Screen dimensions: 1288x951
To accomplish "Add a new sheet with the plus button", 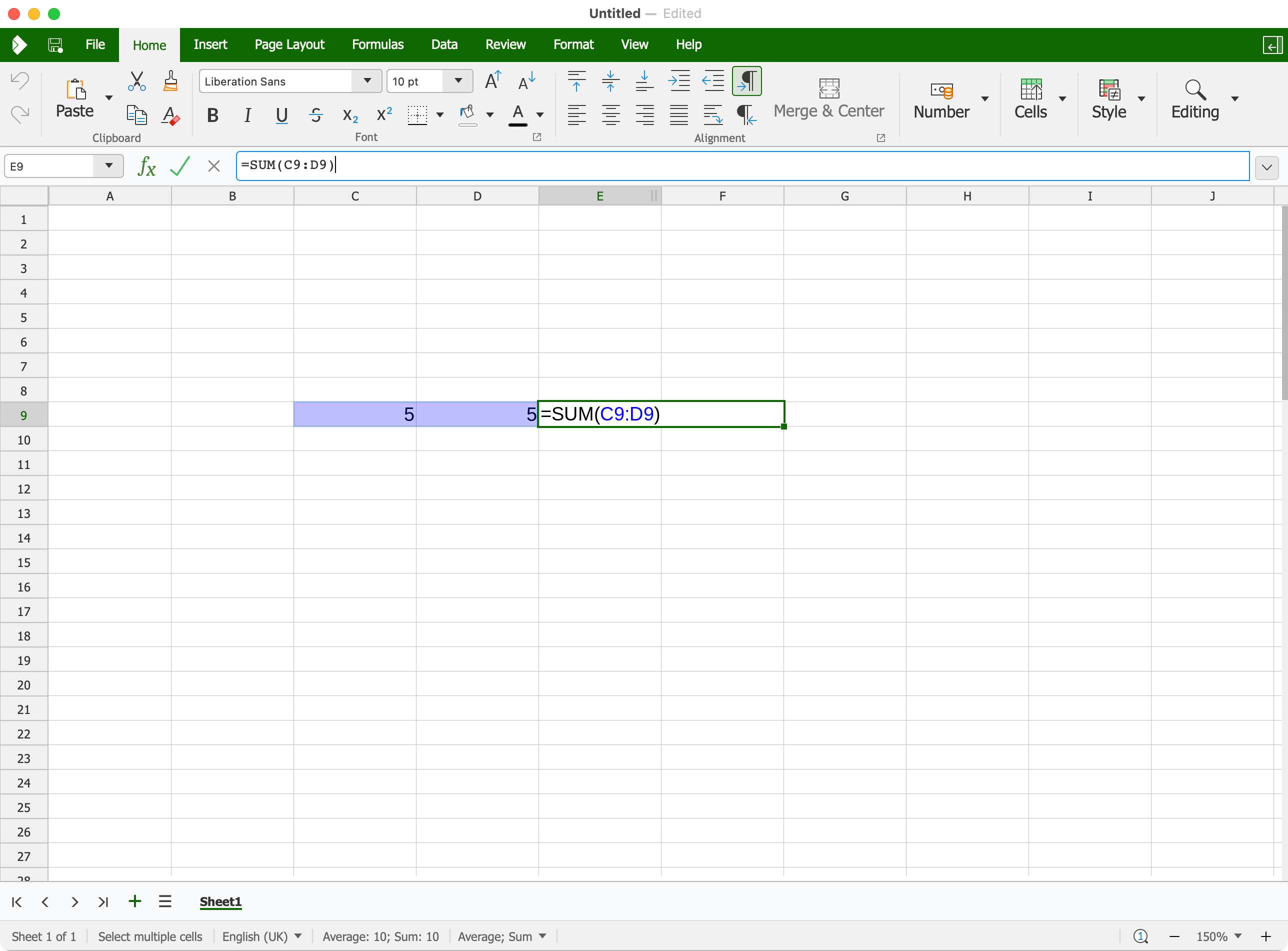I will (134, 902).
